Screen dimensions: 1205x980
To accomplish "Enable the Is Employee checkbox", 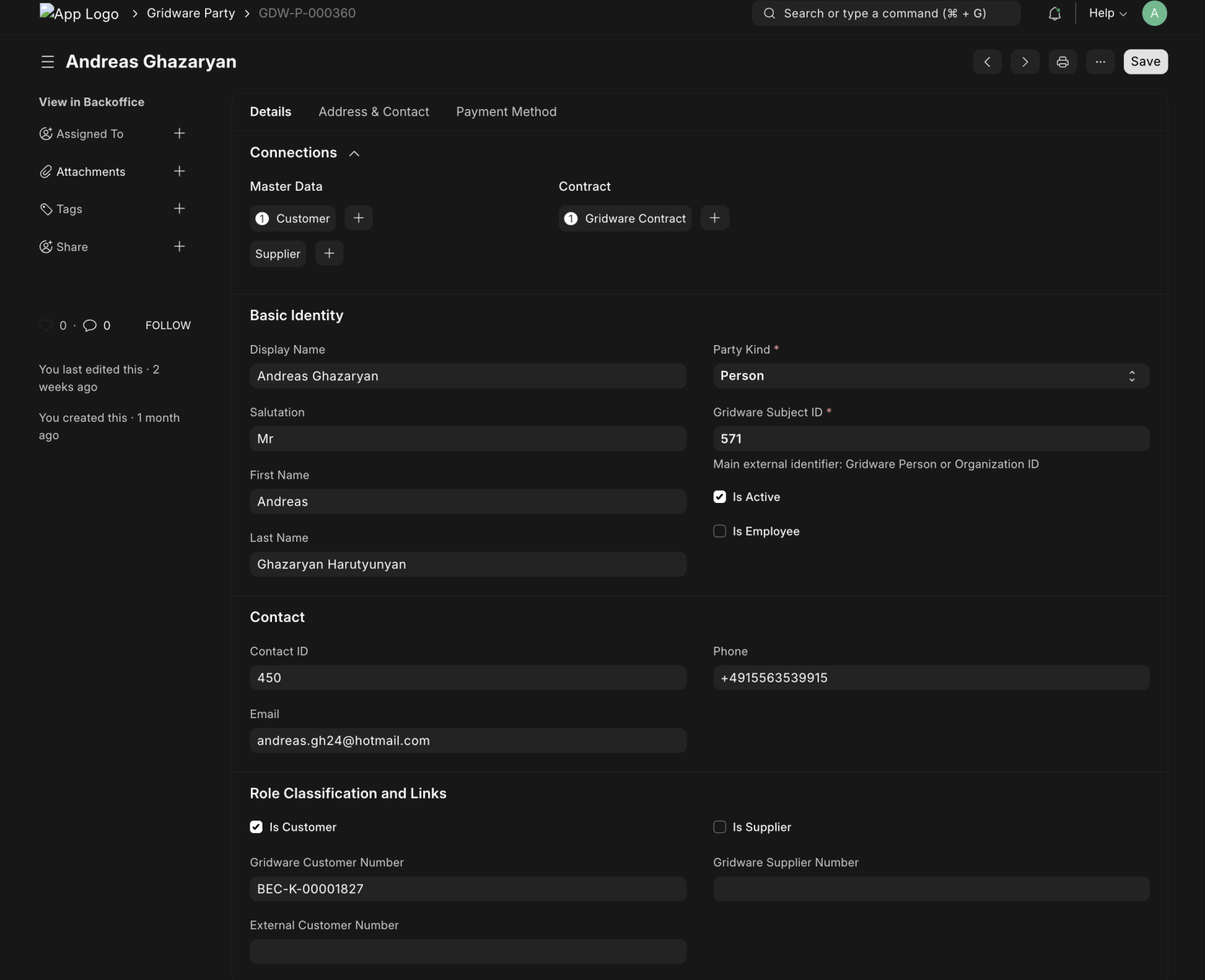I will (719, 531).
